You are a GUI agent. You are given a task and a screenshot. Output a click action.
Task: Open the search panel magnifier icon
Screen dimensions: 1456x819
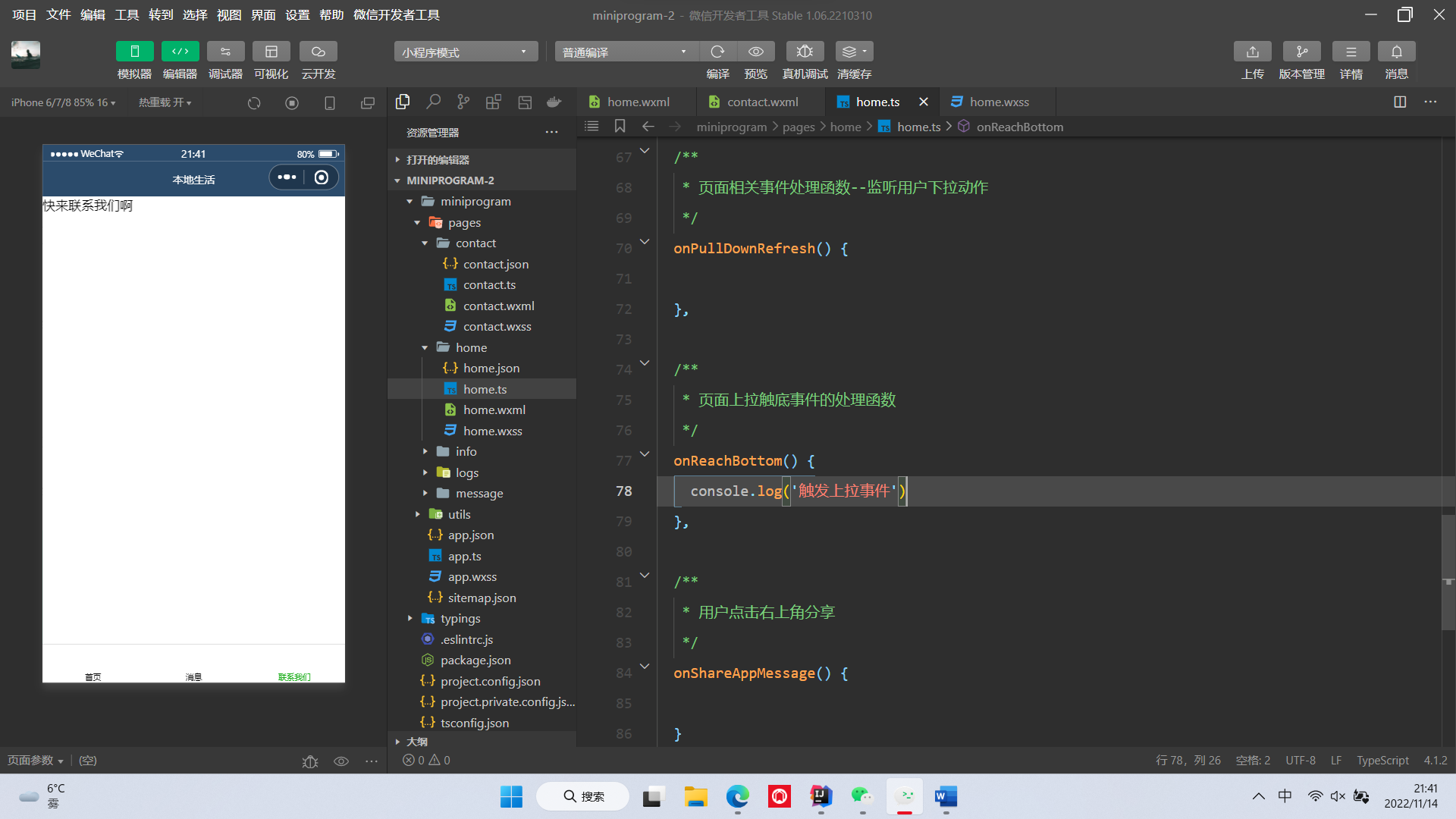(x=433, y=102)
